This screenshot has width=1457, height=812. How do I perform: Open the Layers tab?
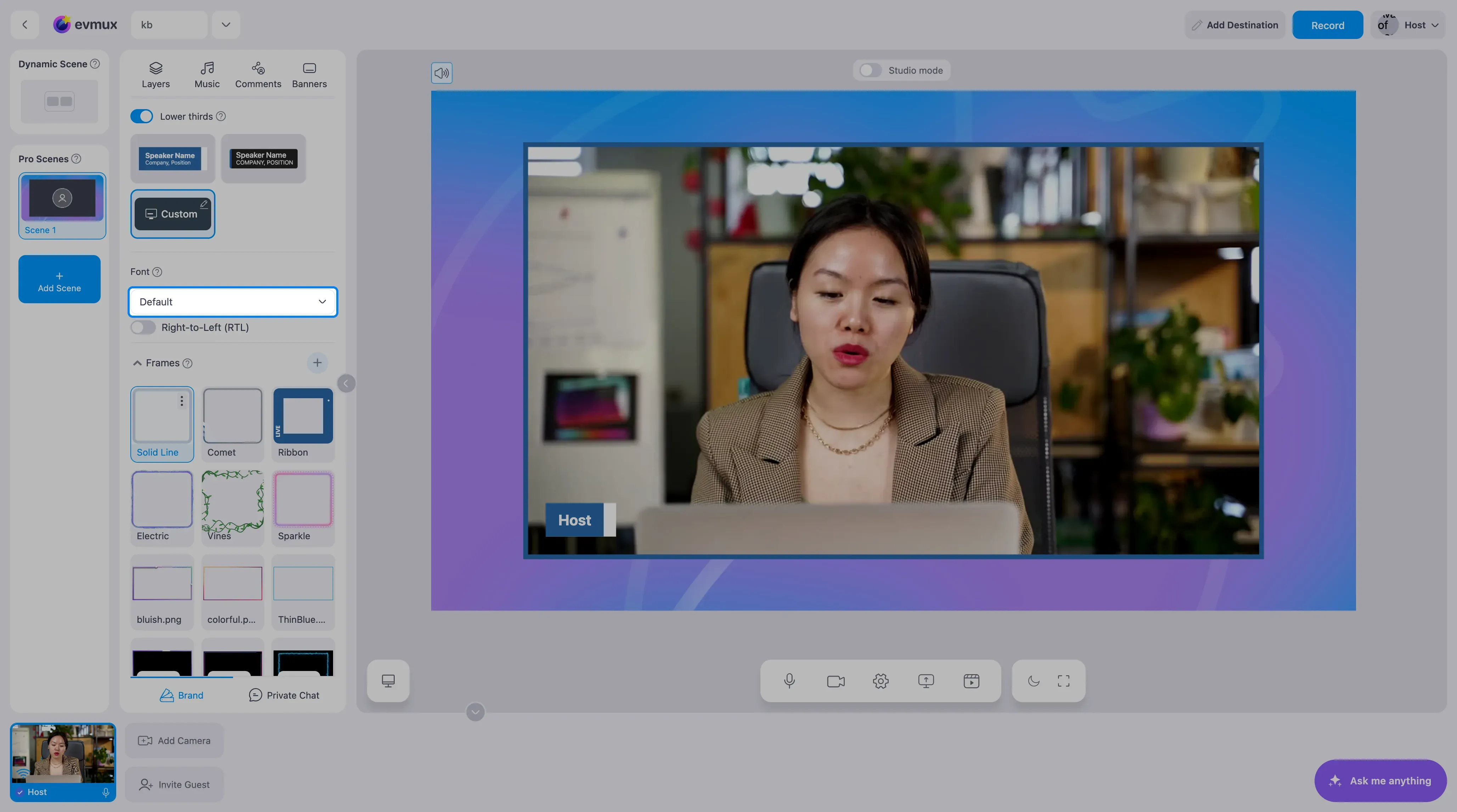156,75
